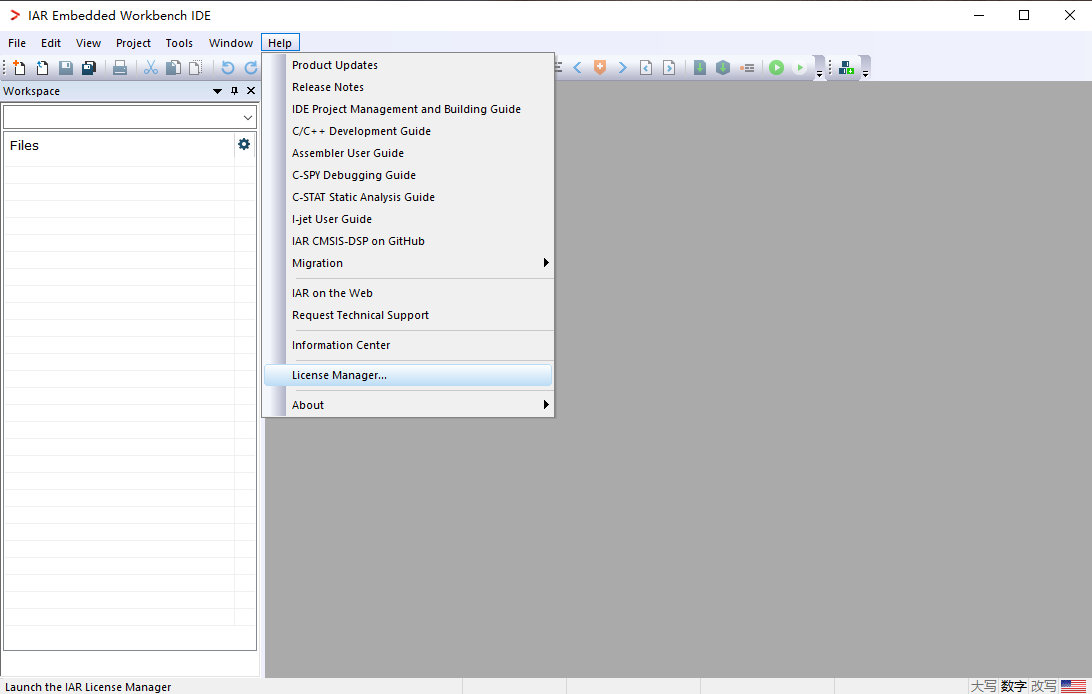The height and width of the screenshot is (694, 1092).
Task: Click the 大写 caps lock status indicator
Action: coord(983,686)
